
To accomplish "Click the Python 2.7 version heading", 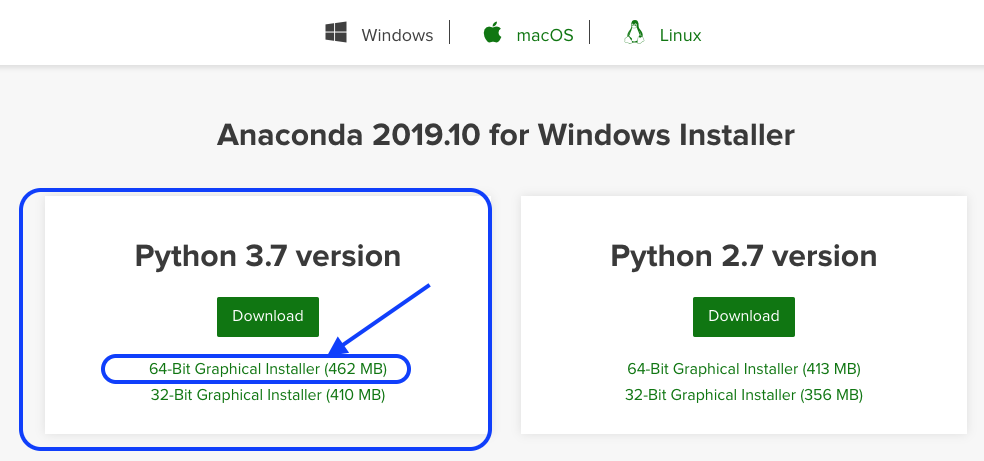I will [743, 256].
